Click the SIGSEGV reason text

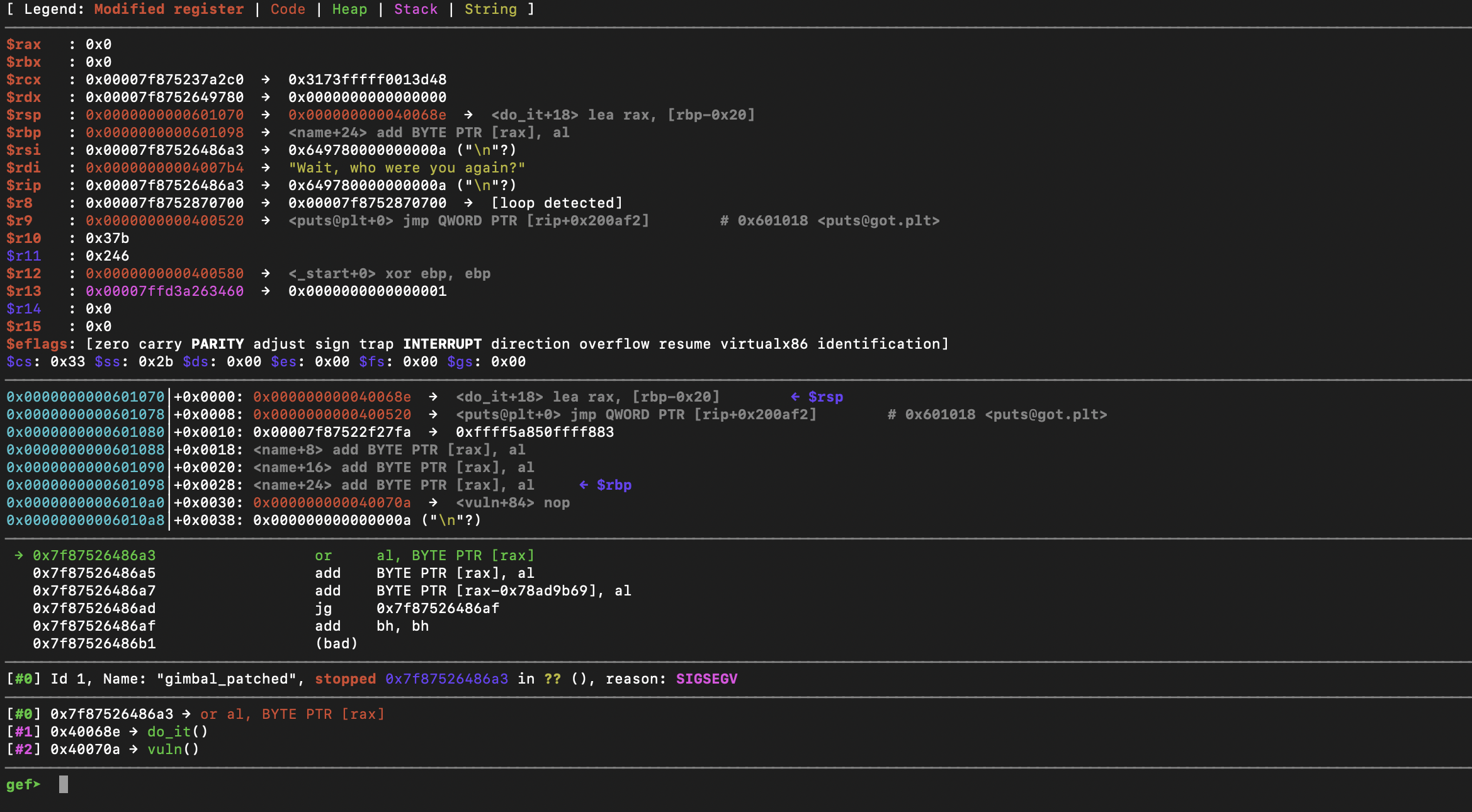[706, 679]
